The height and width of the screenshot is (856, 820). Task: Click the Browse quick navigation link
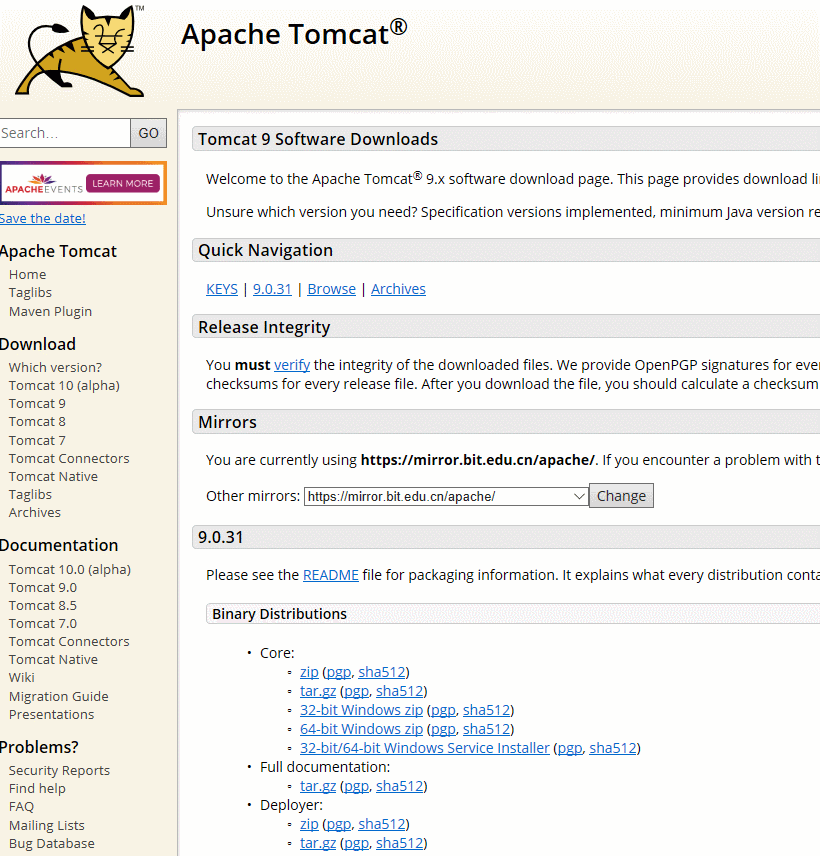coord(331,289)
